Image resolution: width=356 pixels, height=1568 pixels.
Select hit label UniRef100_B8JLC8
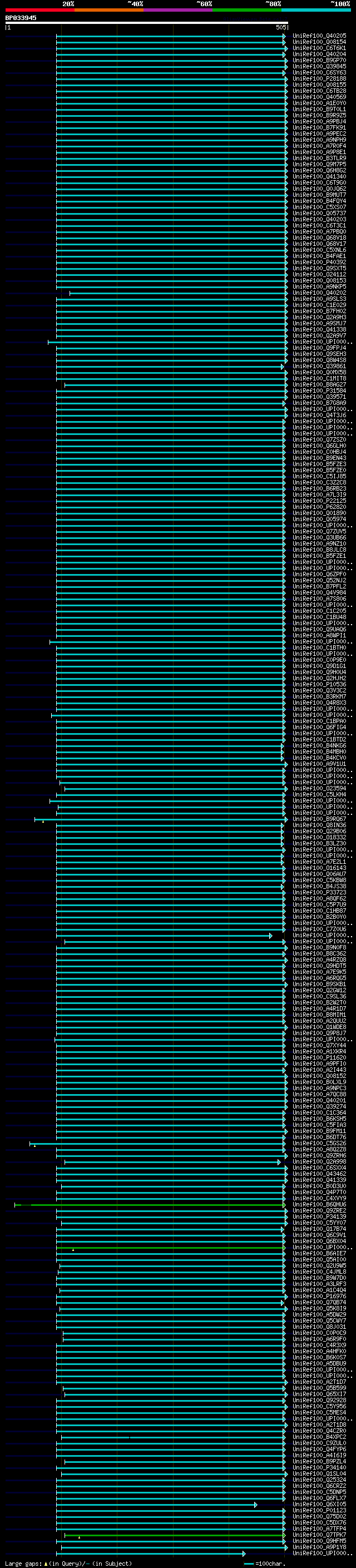(319, 550)
